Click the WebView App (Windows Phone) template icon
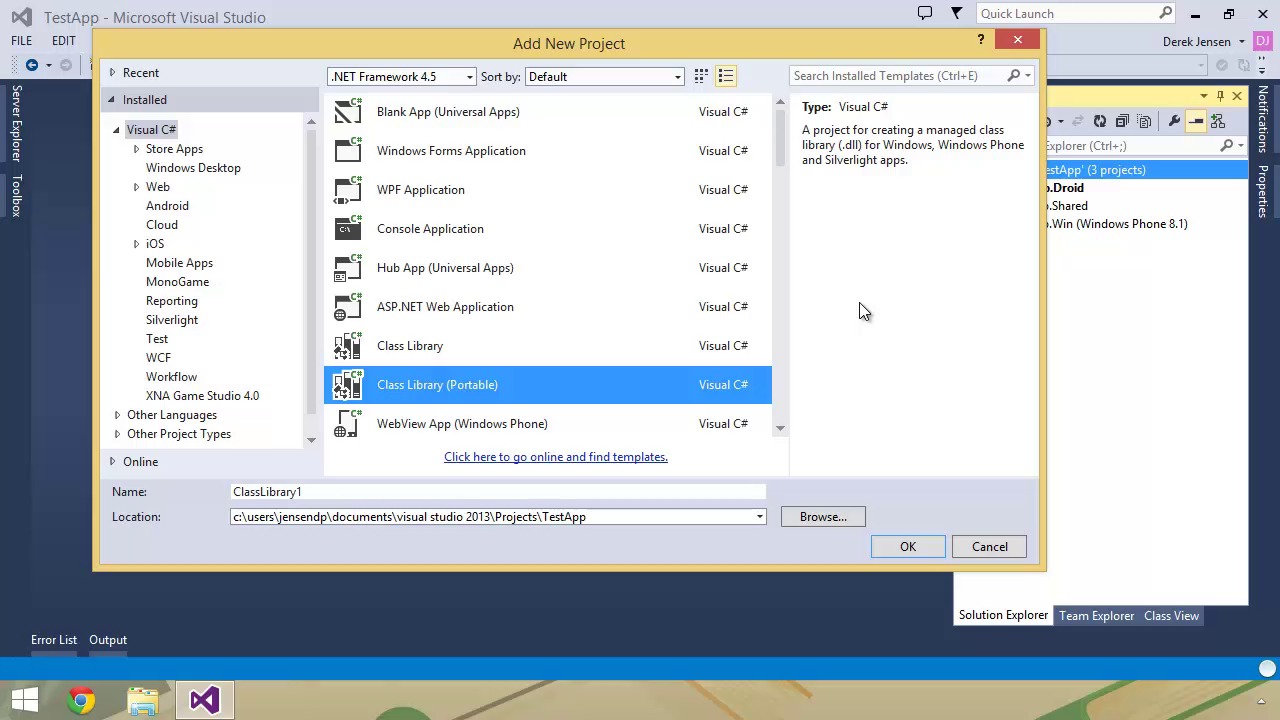 [347, 423]
